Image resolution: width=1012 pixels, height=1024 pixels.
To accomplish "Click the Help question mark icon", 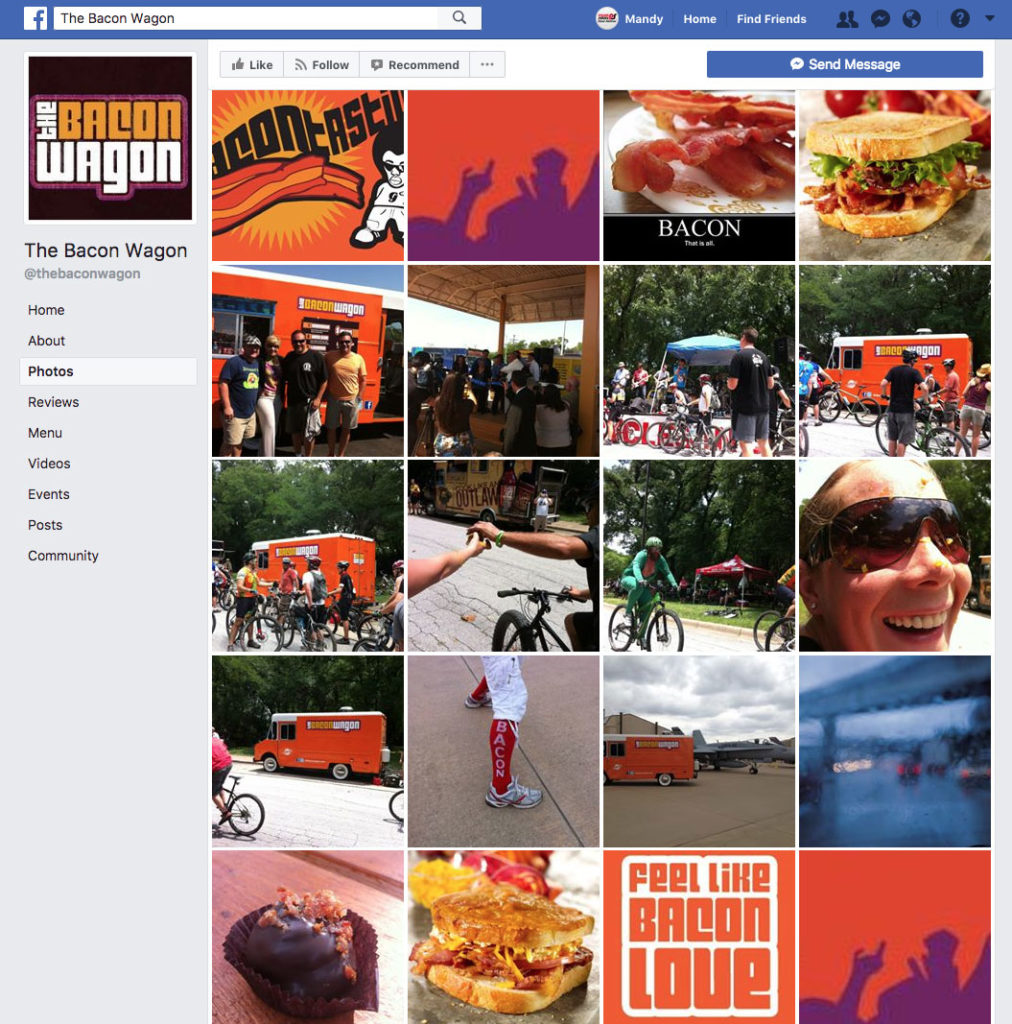I will coord(960,19).
